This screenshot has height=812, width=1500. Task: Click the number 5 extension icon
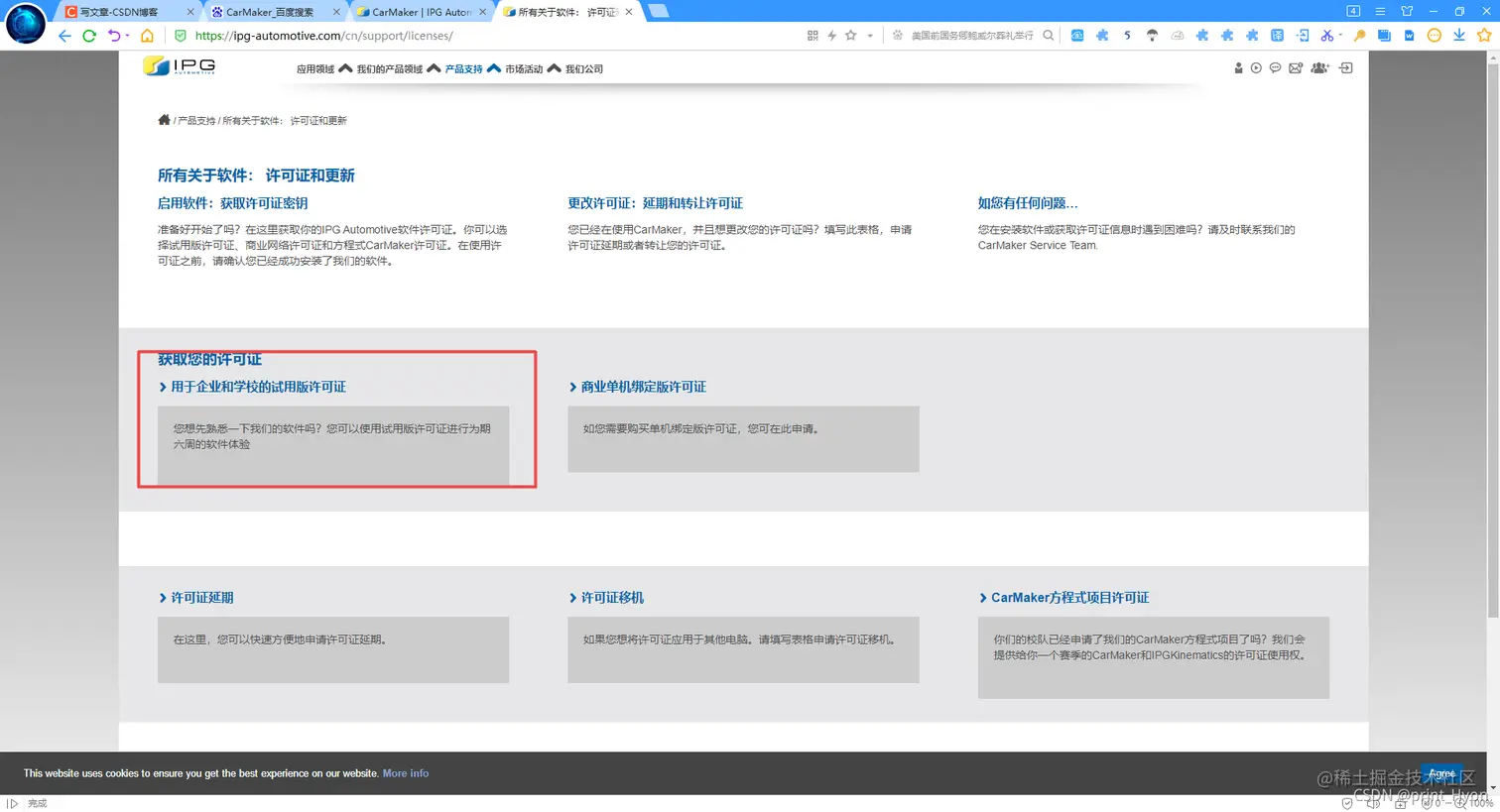click(1127, 36)
